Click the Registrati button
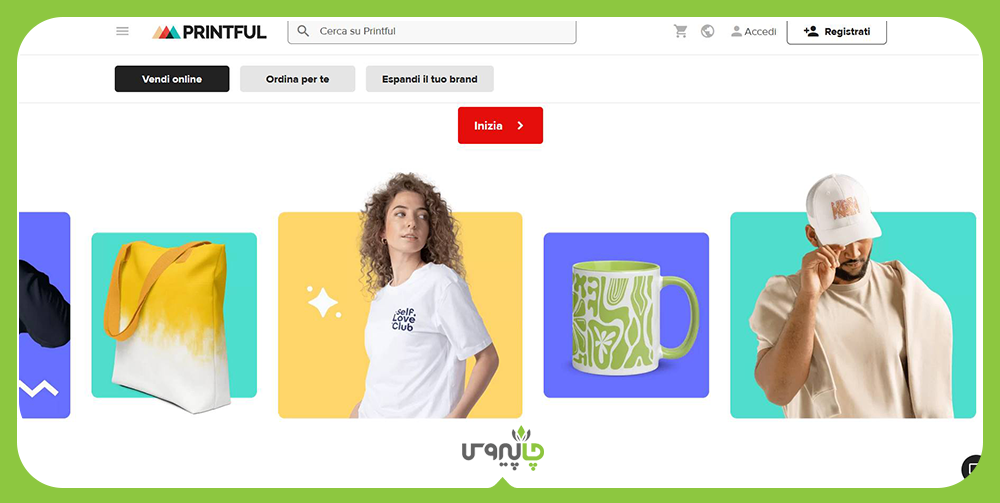 (836, 32)
